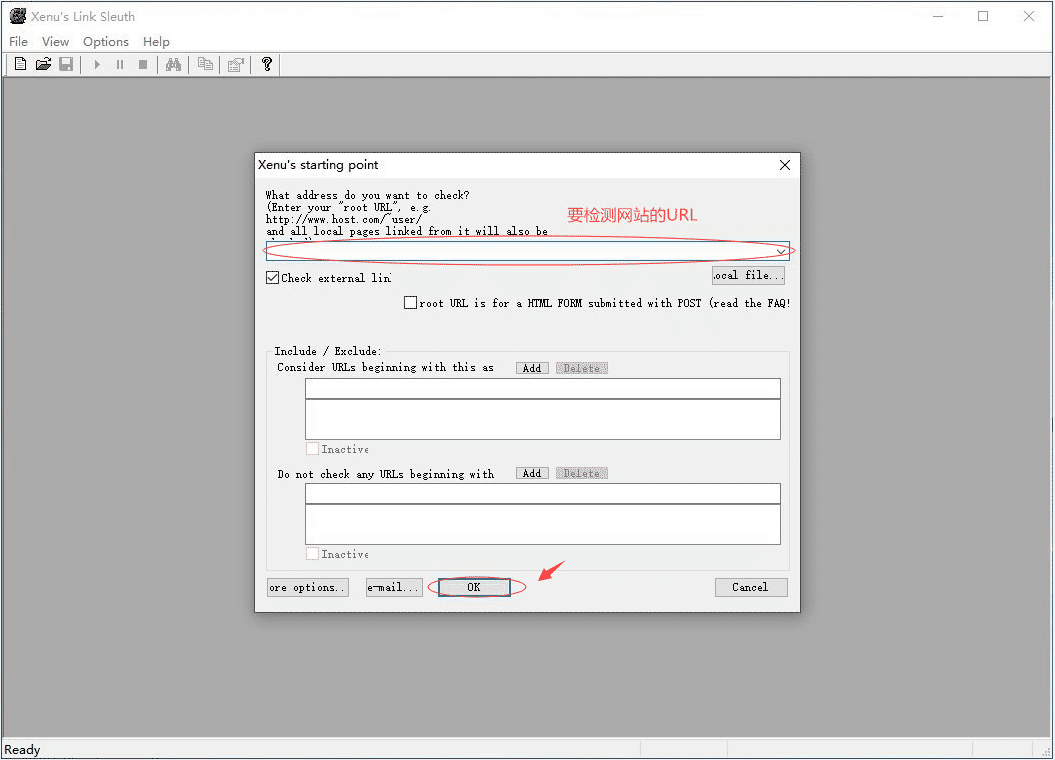This screenshot has height=760, width=1055.
Task: Click Delete next to Do not check URLs
Action: pos(582,473)
